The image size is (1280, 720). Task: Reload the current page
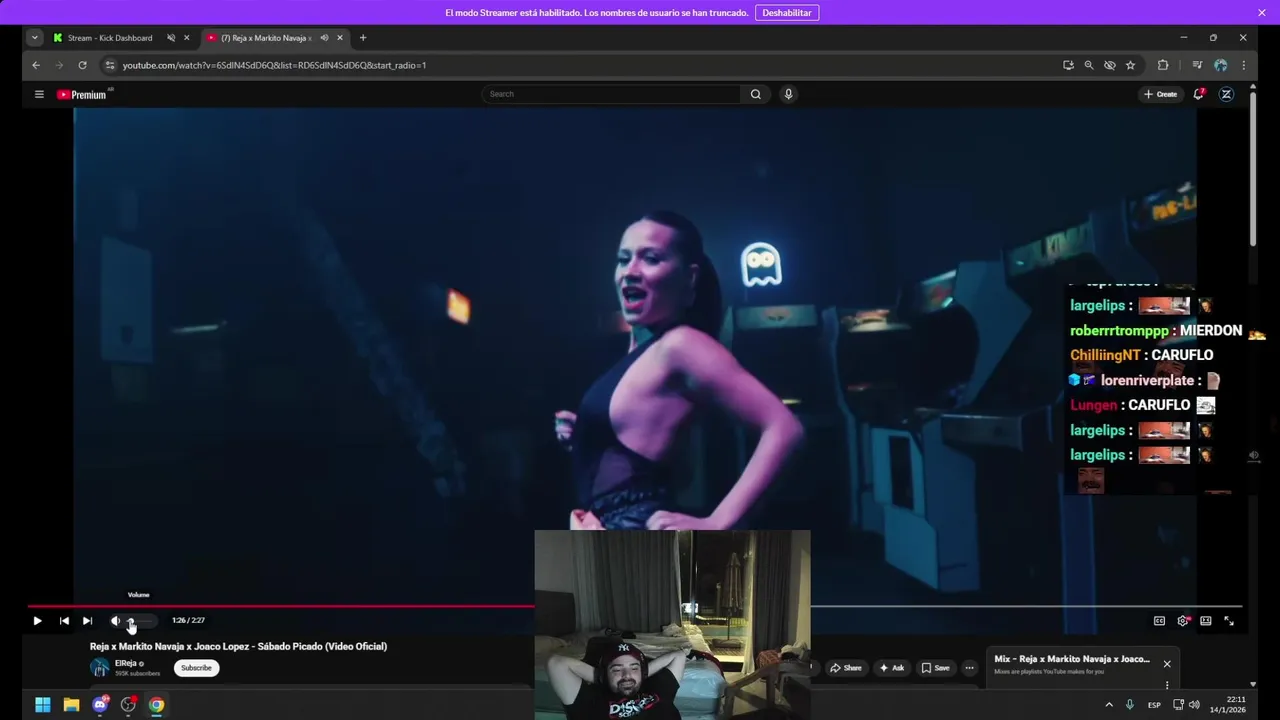click(82, 65)
